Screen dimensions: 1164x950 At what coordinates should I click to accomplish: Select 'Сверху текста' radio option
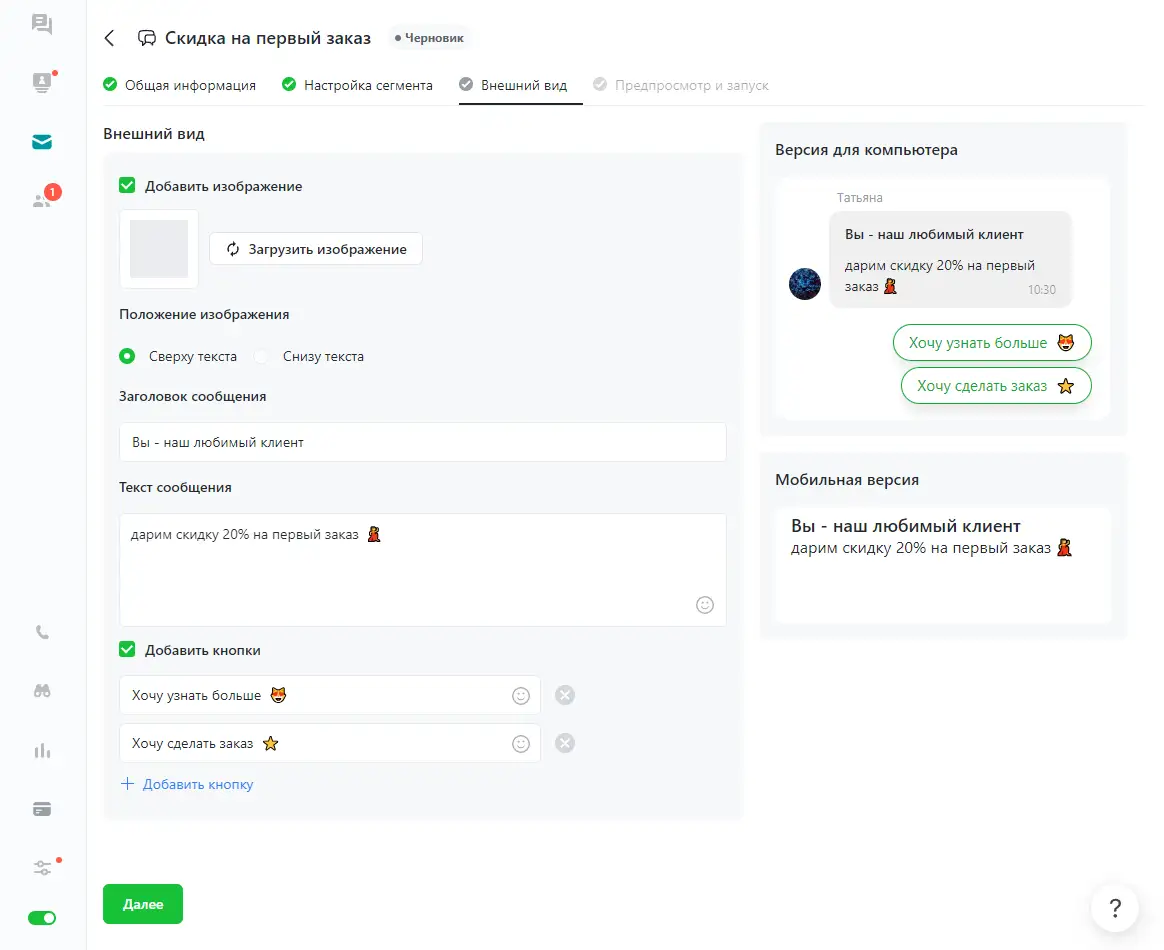pos(127,356)
